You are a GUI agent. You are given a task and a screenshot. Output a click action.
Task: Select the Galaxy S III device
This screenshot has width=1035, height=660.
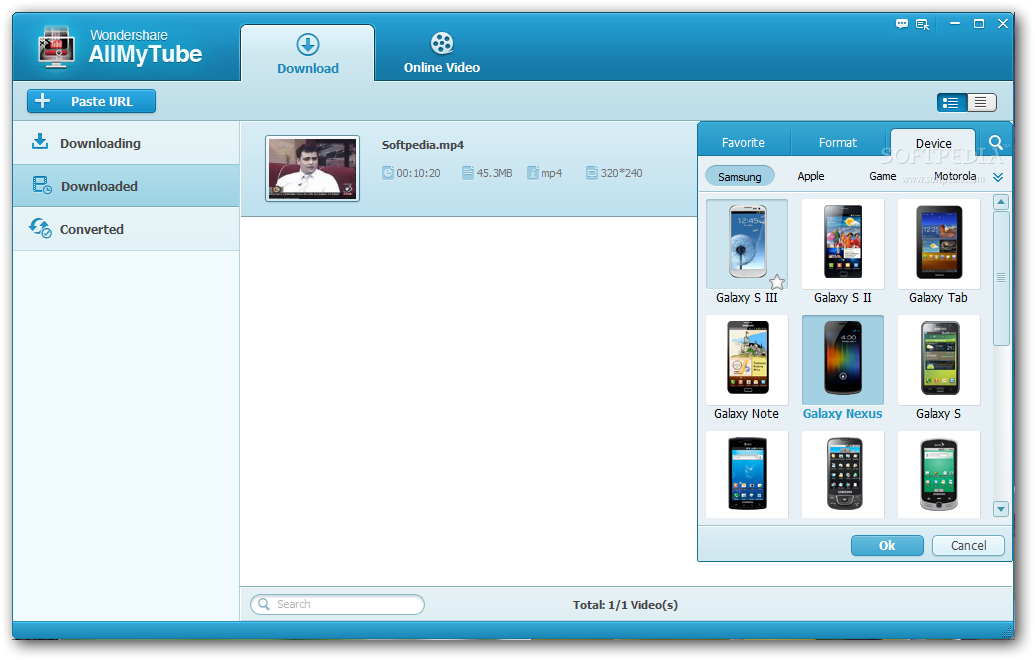tap(747, 252)
